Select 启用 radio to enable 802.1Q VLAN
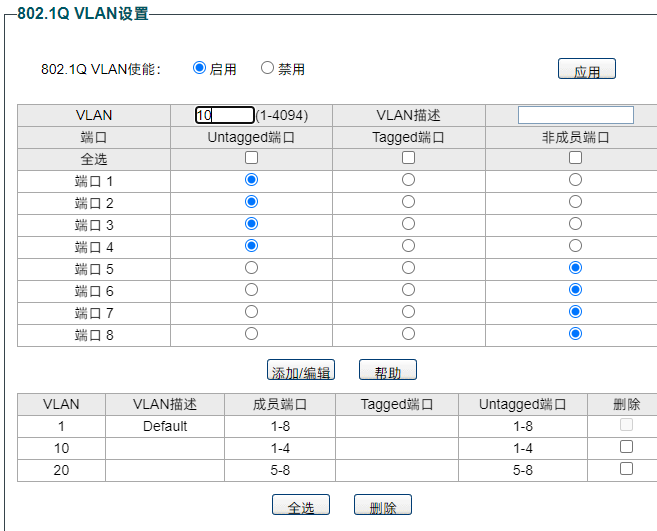 click(199, 68)
